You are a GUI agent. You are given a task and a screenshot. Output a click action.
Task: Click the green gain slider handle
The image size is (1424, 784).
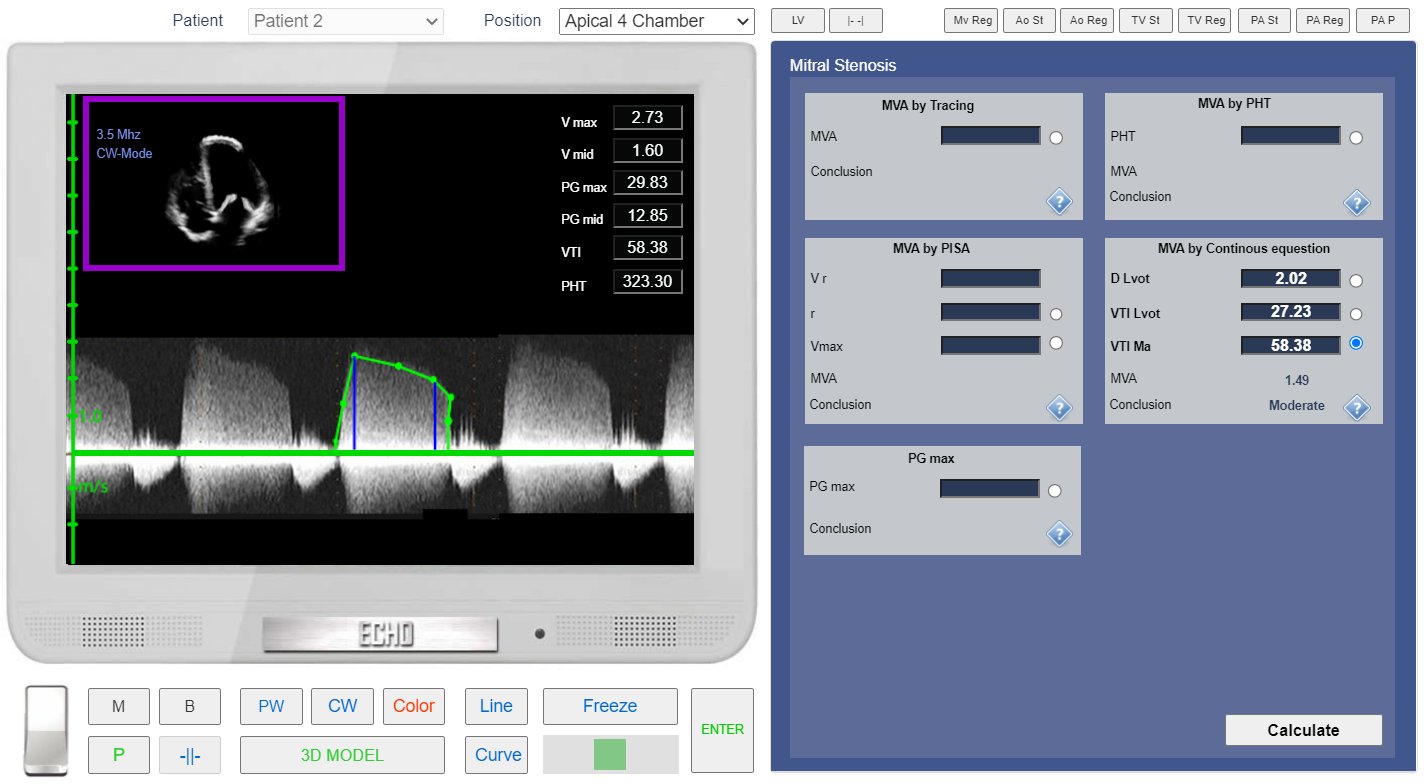[609, 754]
